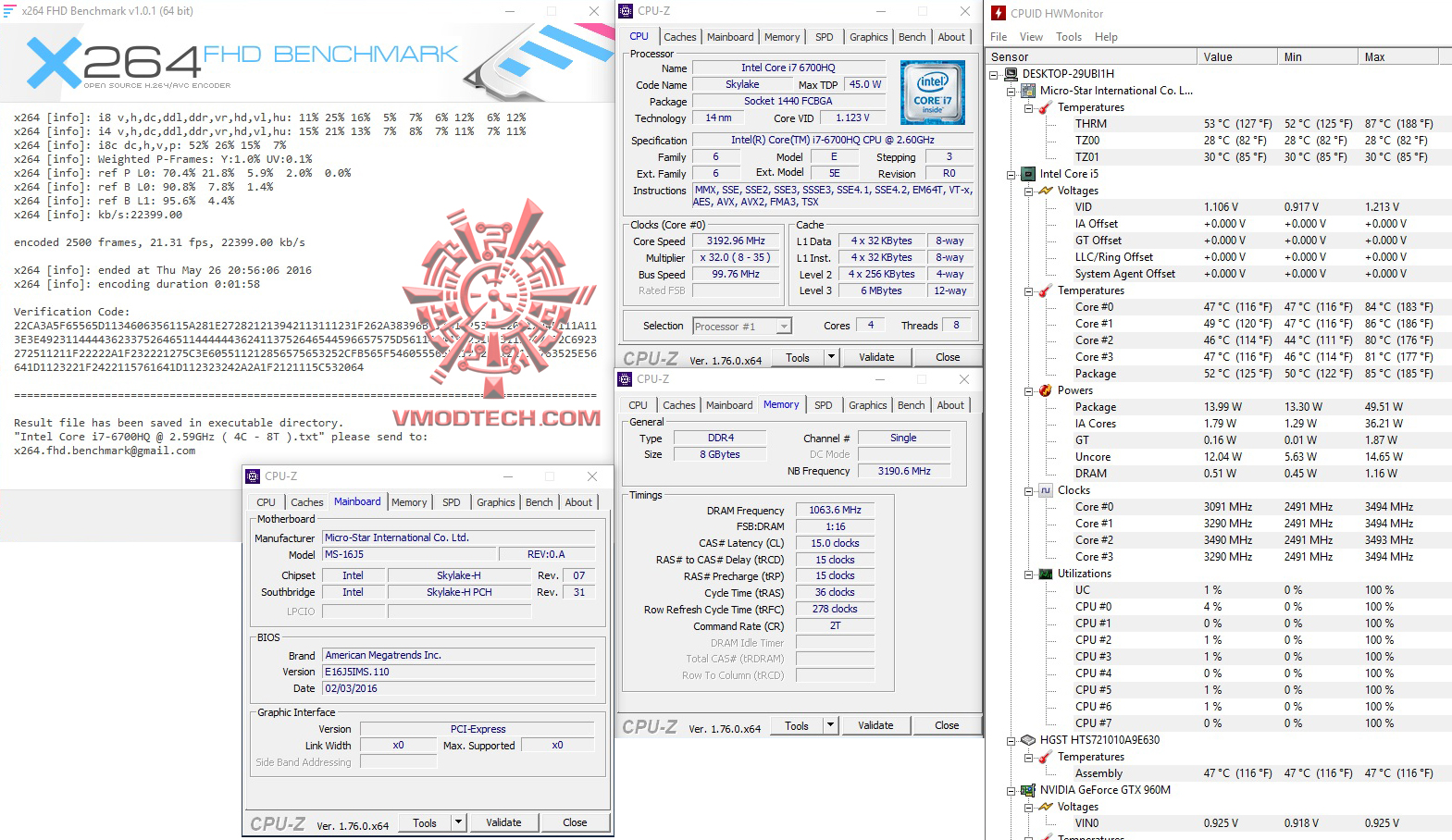This screenshot has width=1452, height=840.
Task: Click the Core Speed value 3192.96 MHz
Action: [x=737, y=241]
